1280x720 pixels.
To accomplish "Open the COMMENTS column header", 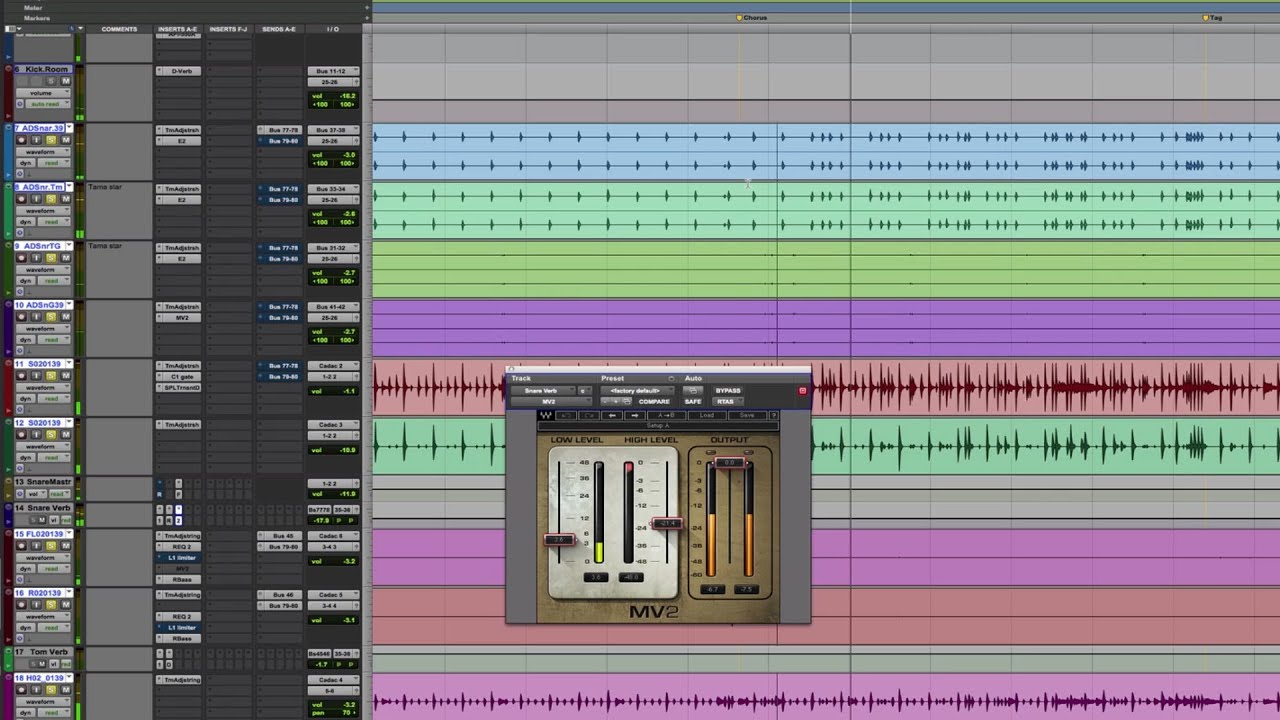I will [x=119, y=29].
